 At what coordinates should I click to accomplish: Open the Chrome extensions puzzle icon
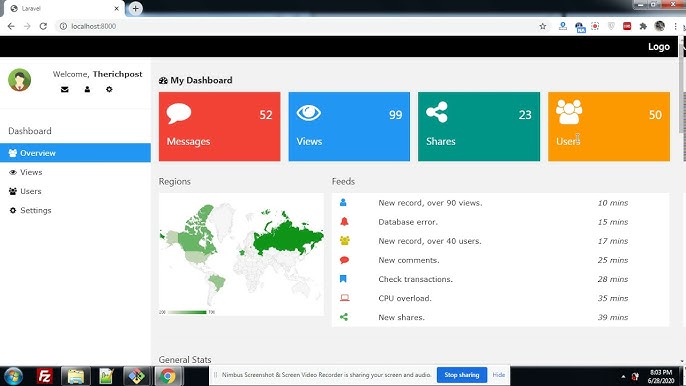[643, 26]
